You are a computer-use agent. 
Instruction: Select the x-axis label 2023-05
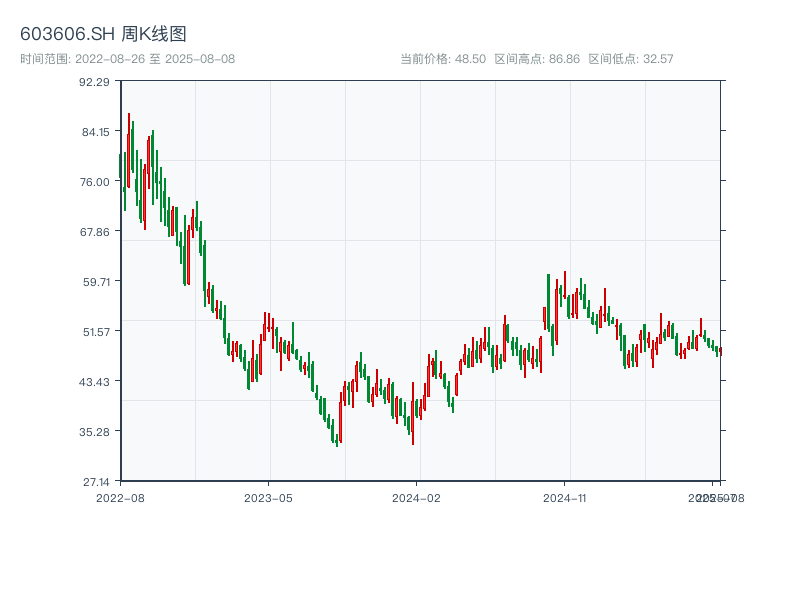coord(268,498)
